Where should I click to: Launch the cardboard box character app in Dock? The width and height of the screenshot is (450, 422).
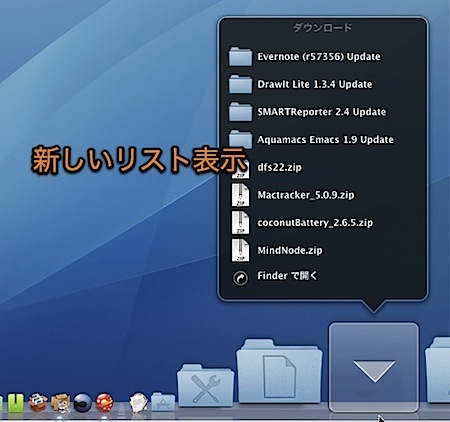pos(60,403)
